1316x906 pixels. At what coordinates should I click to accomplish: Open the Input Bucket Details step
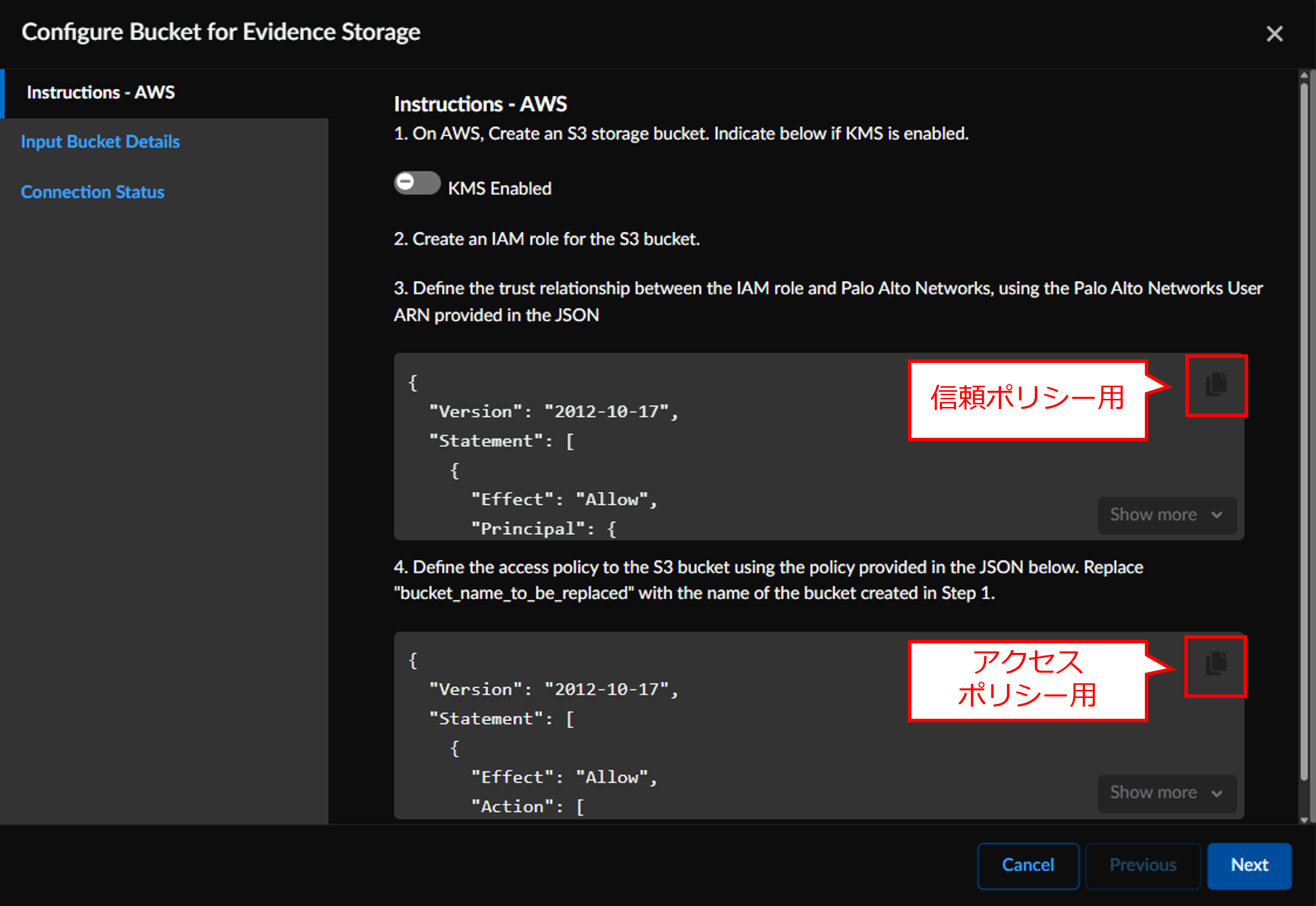click(100, 142)
